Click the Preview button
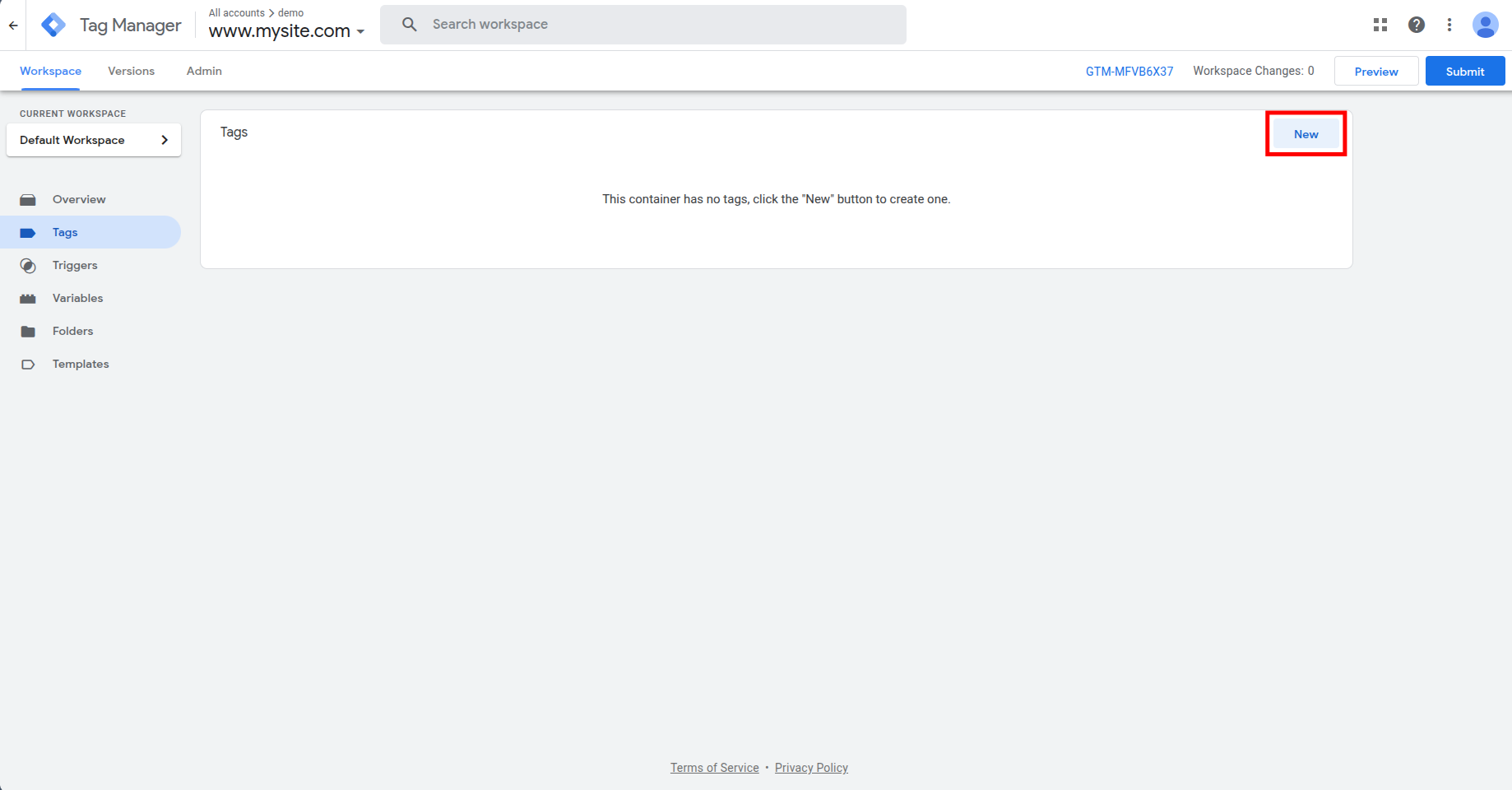Viewport: 1512px width, 790px height. 1376,72
